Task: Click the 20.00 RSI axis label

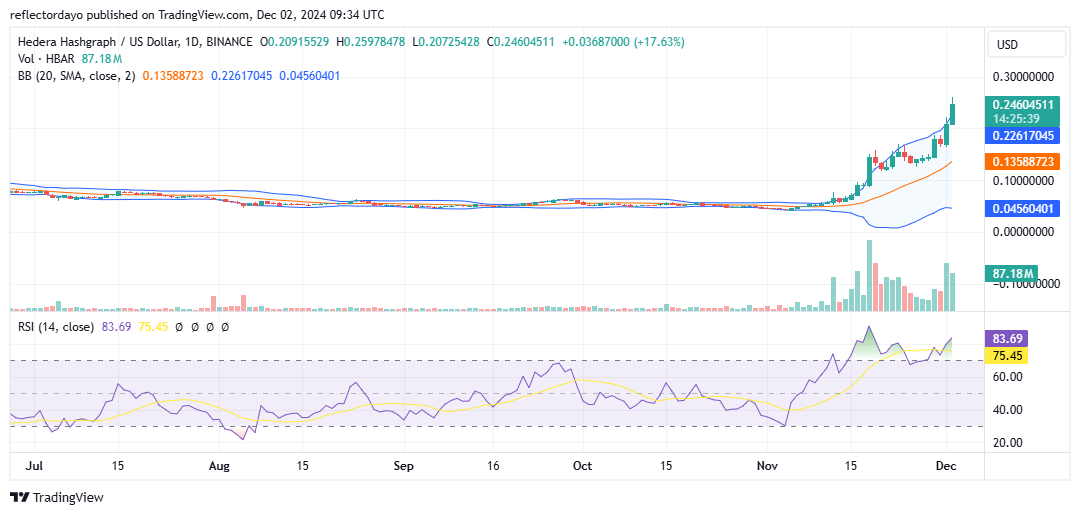Action: click(x=1006, y=443)
